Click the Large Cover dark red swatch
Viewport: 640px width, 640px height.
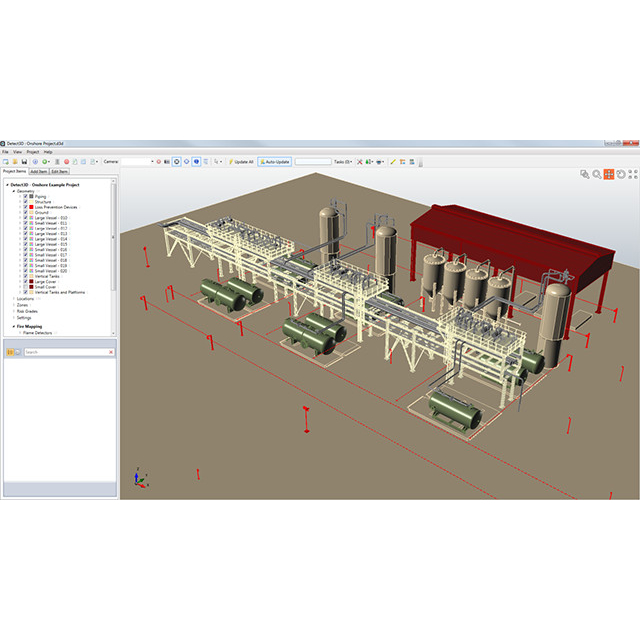(31, 282)
